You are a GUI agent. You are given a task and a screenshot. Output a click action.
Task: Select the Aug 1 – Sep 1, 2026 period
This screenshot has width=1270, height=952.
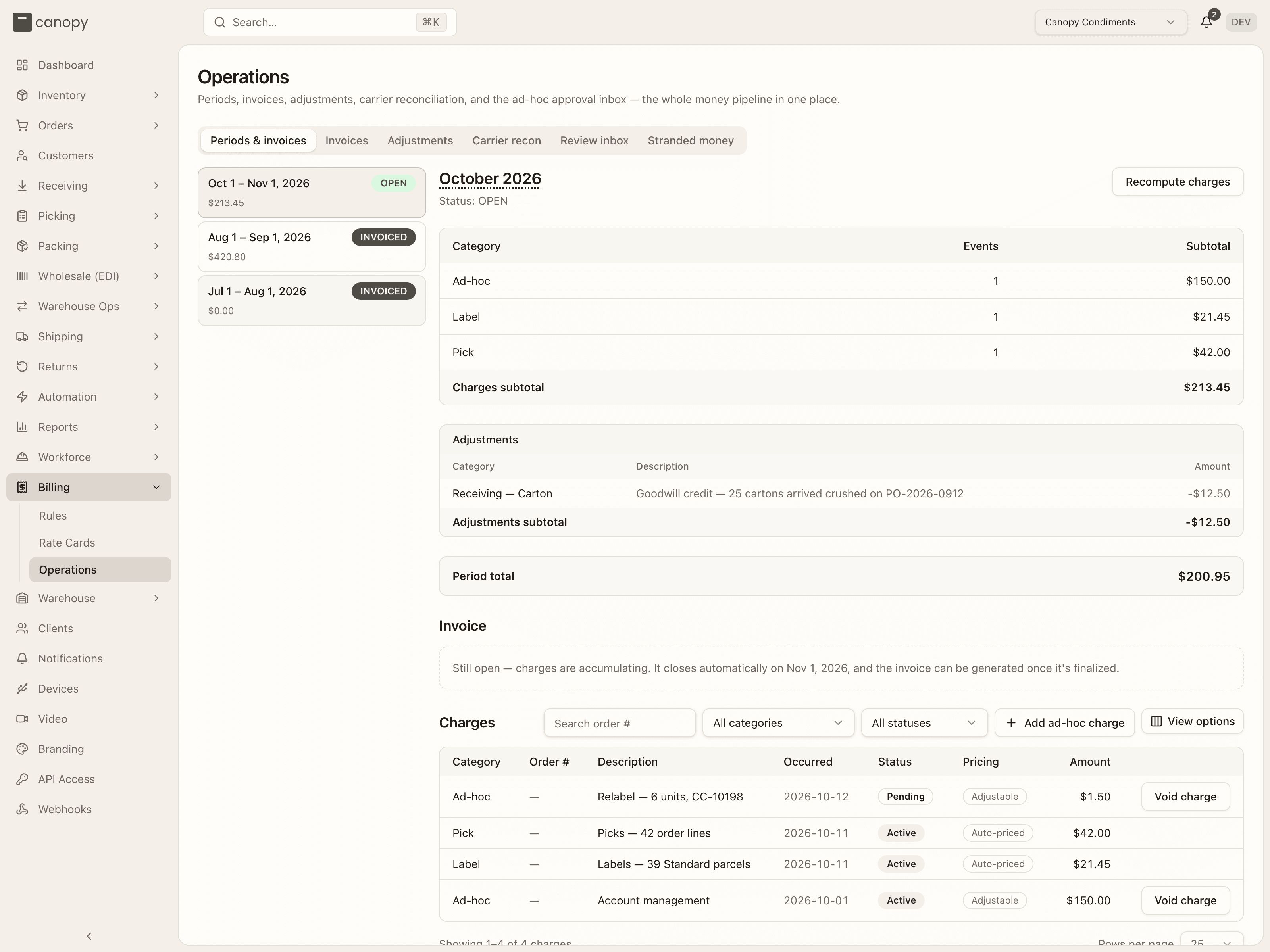tap(312, 247)
